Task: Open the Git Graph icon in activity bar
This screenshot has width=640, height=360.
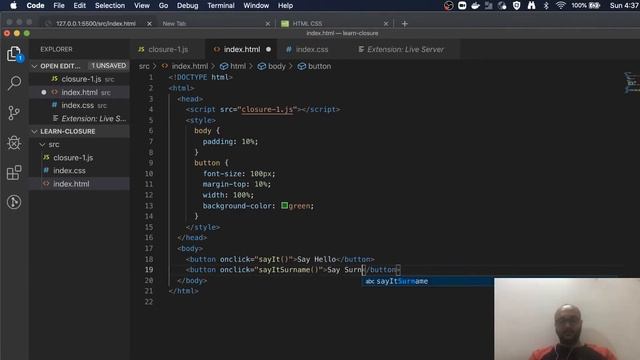Action: click(x=14, y=202)
